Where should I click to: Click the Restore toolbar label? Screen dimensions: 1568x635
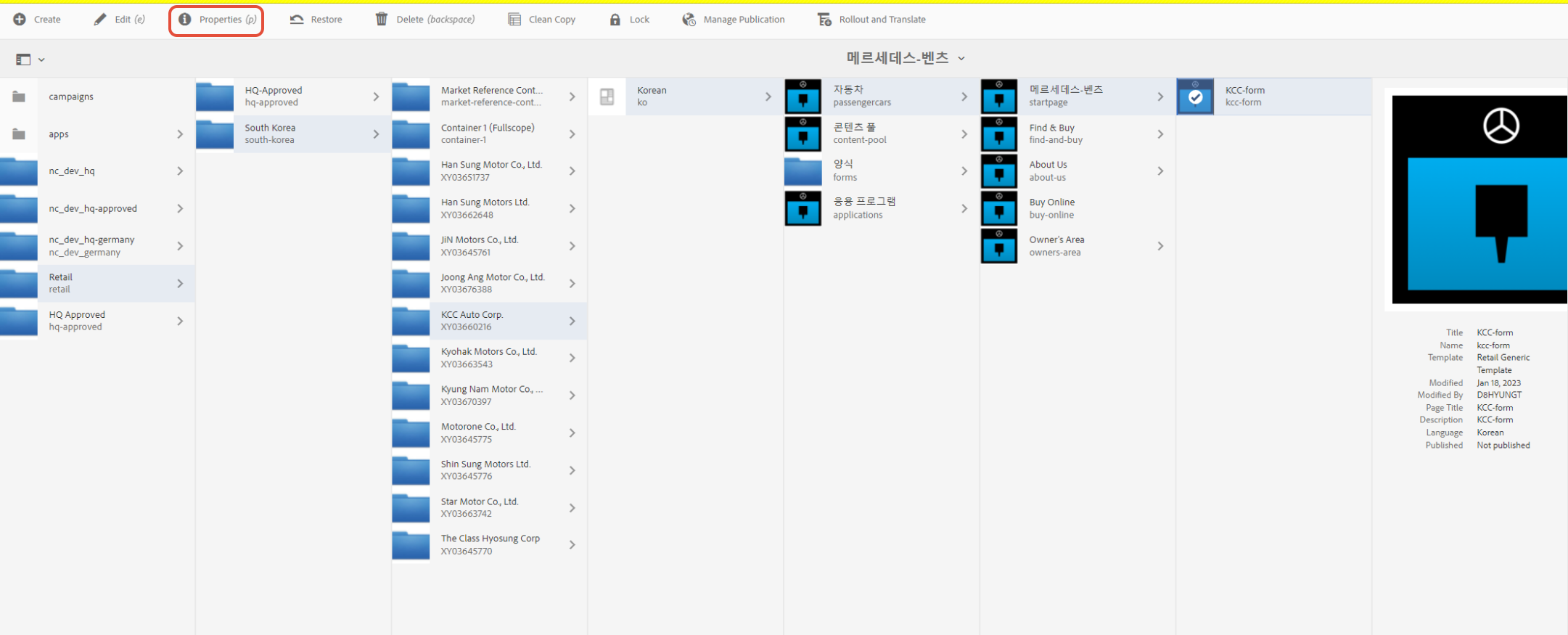(327, 20)
